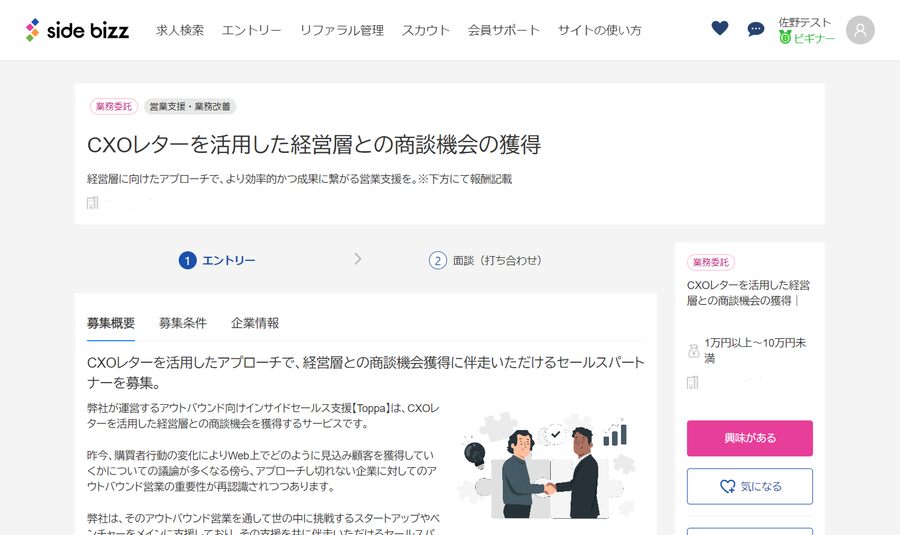The width and height of the screenshot is (900, 535).
Task: Click the overview heading starting CXOレターを活用したアプローチ
Action: pyautogui.click(x=366, y=373)
